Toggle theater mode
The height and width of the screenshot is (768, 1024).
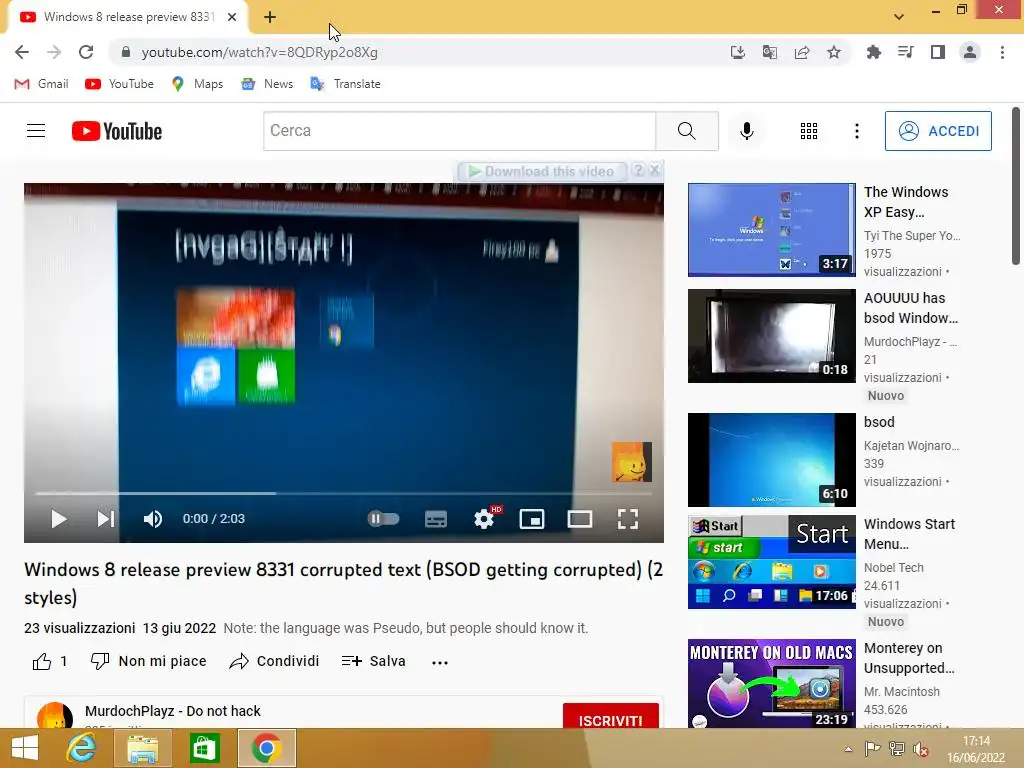(580, 519)
